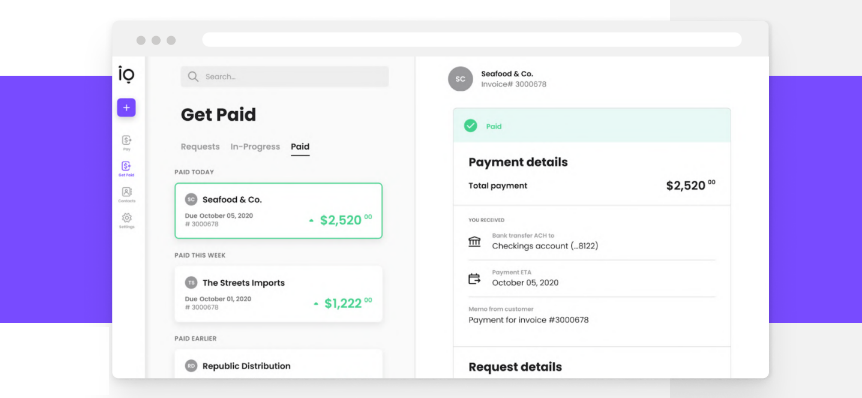This screenshot has width=862, height=398.
Task: Click 'Seafood & Co.' name in detail header
Action: [x=507, y=74]
